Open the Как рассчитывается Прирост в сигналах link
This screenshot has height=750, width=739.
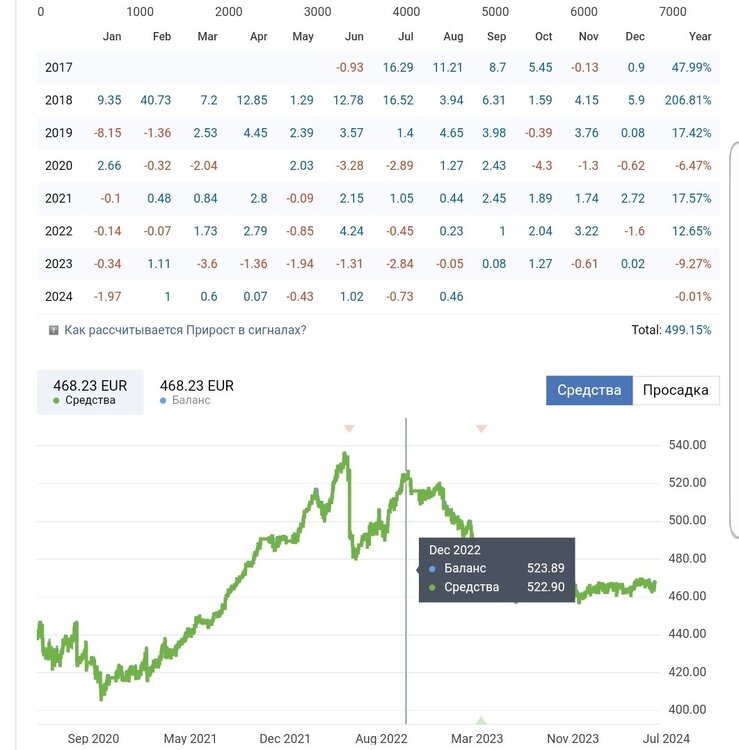(185, 330)
